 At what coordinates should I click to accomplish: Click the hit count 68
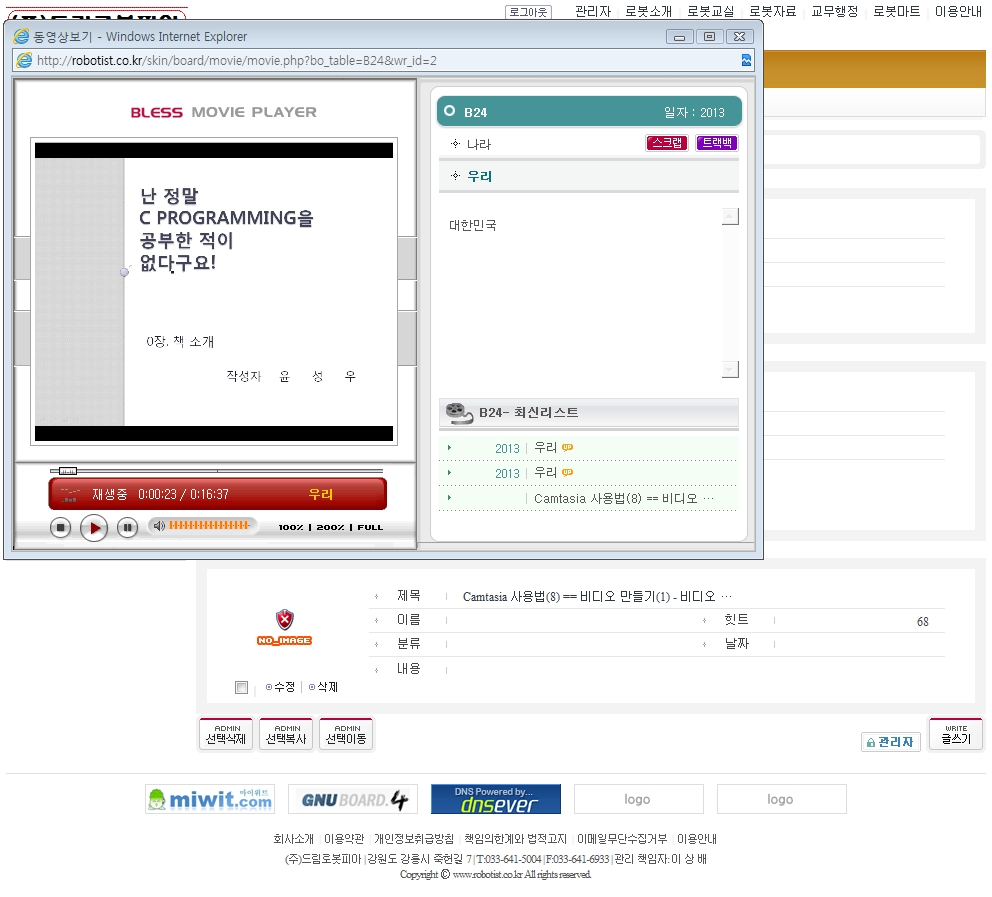tap(923, 621)
